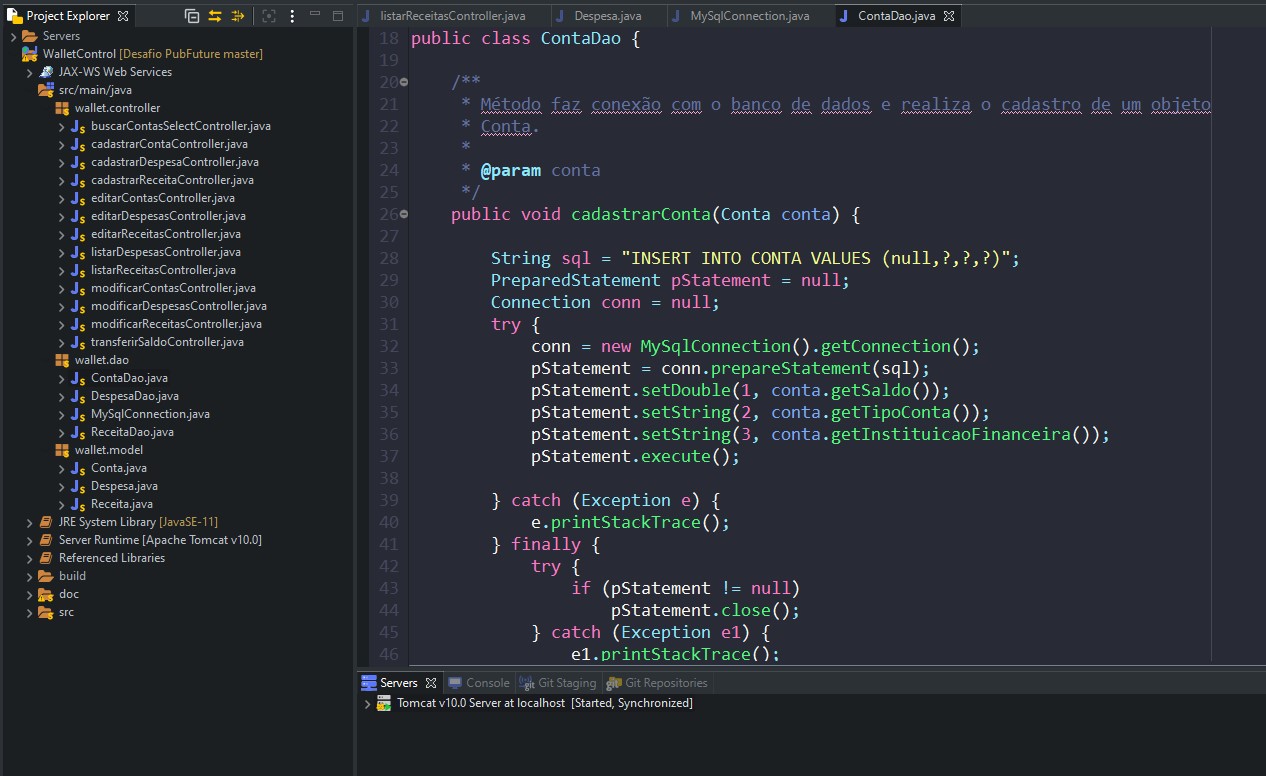Click the filter icon in Project Explorer toolbar
Viewport: 1266px width, 776px height.
point(237,16)
